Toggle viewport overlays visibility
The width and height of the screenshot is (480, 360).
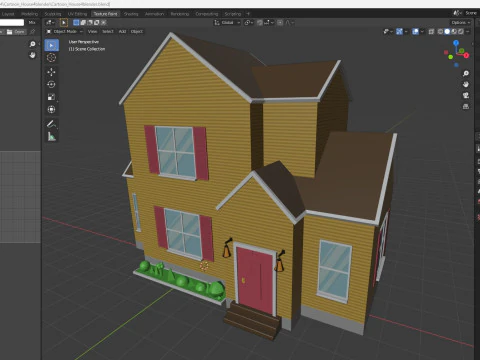click(415, 31)
